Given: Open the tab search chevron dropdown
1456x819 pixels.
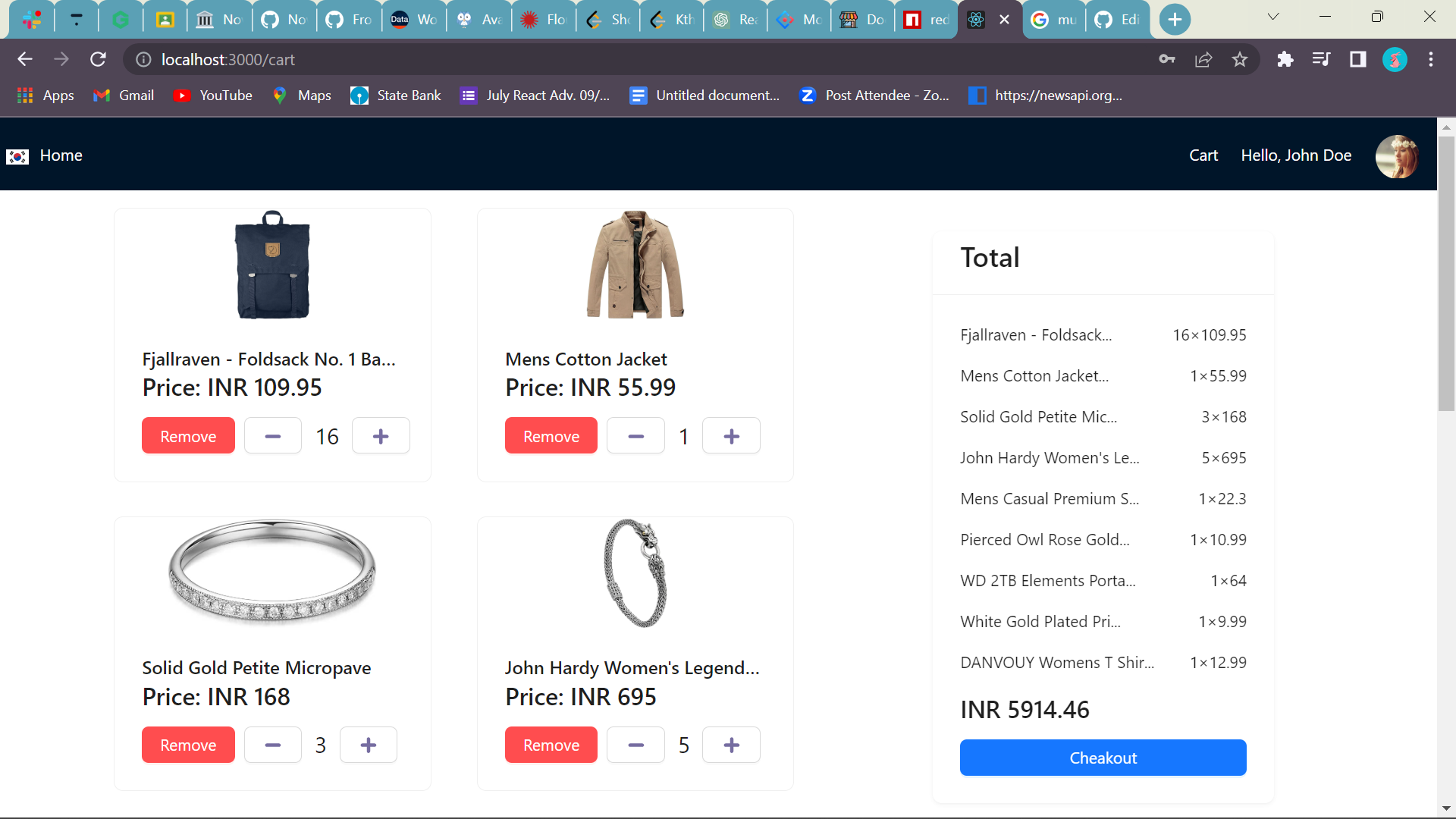Looking at the screenshot, I should point(1272,16).
